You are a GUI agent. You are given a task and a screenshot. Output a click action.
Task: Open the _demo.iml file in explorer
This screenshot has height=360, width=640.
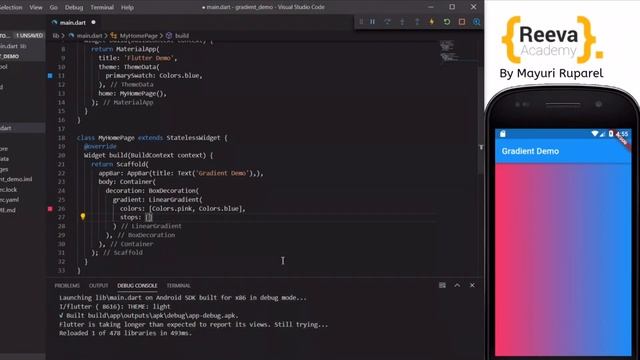pyautogui.click(x=17, y=179)
